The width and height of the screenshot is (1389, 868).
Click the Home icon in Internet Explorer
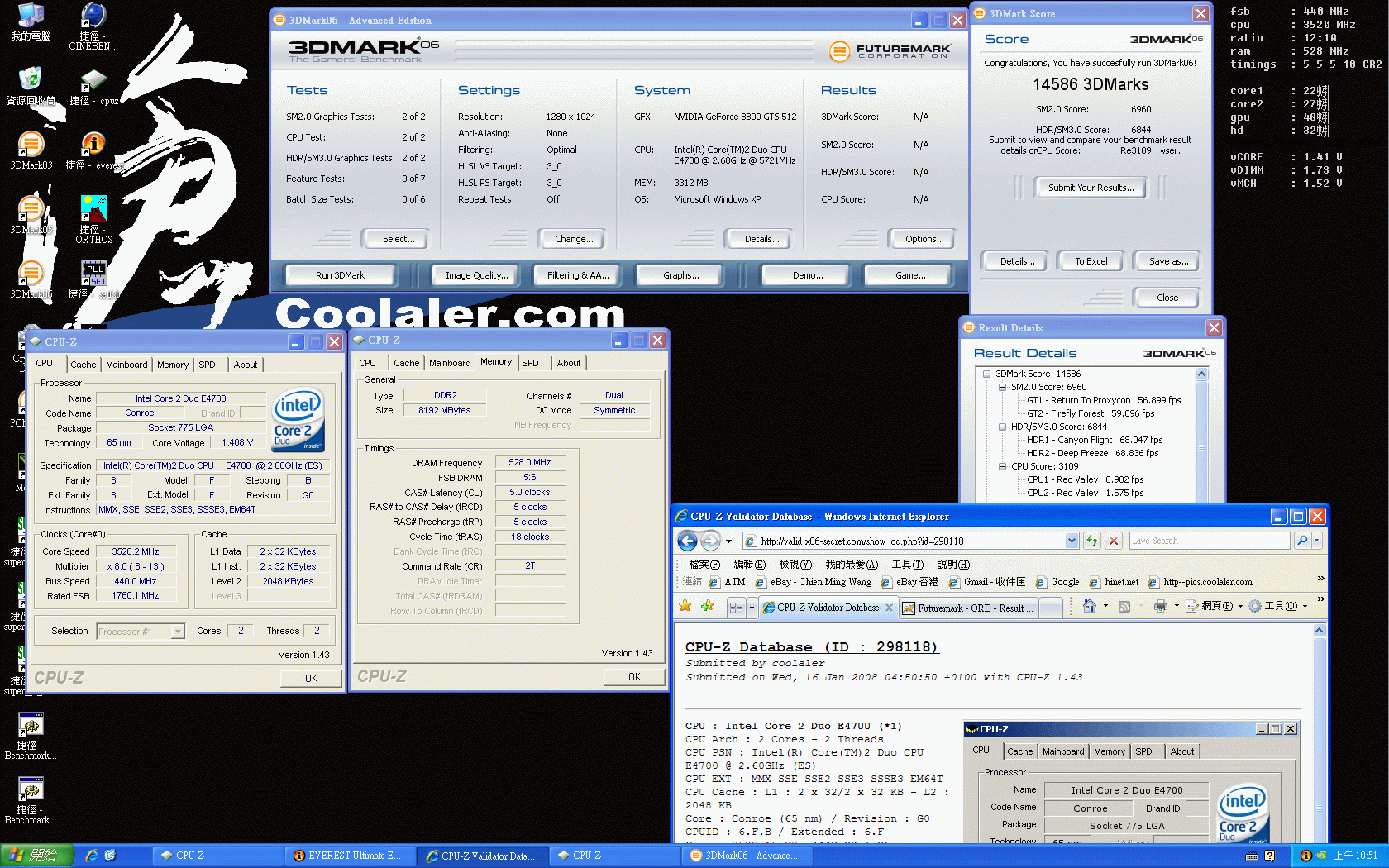[1090, 606]
